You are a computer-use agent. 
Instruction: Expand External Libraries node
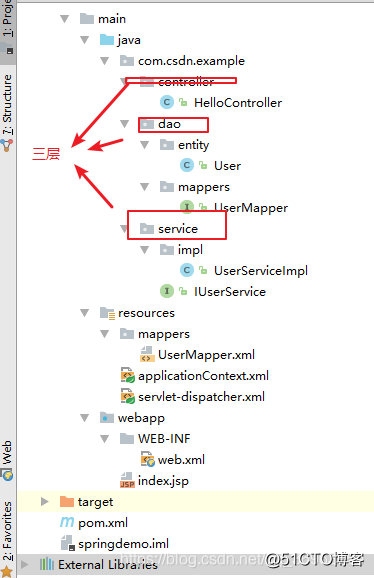tap(24, 565)
